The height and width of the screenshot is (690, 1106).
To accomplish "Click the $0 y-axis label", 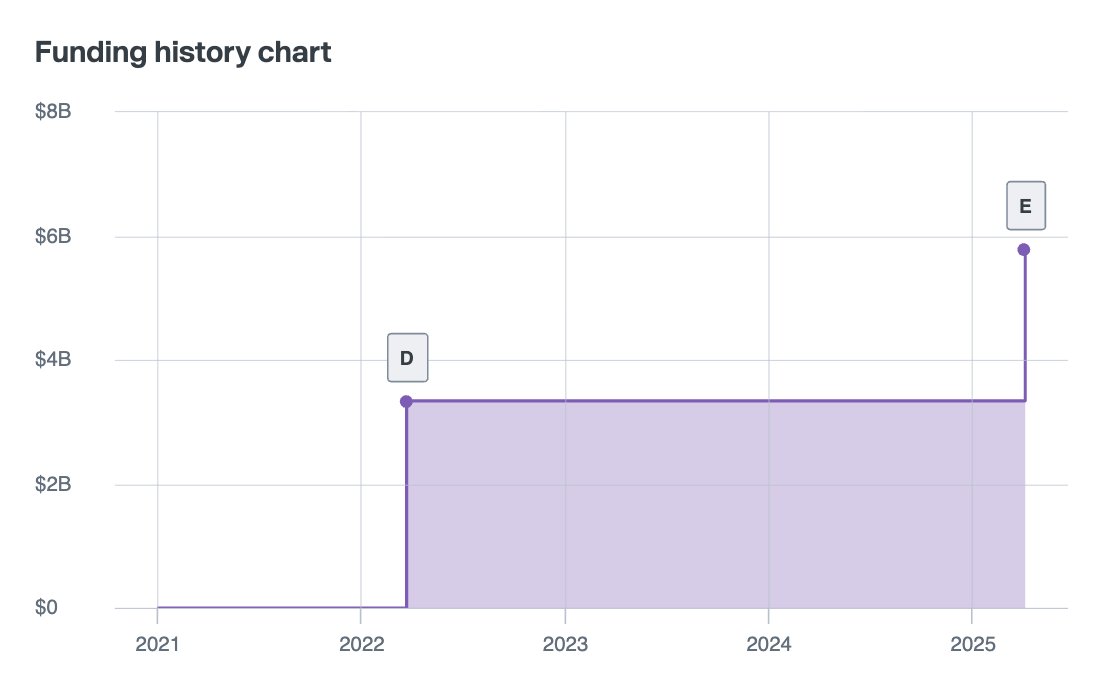I will 45,608.
